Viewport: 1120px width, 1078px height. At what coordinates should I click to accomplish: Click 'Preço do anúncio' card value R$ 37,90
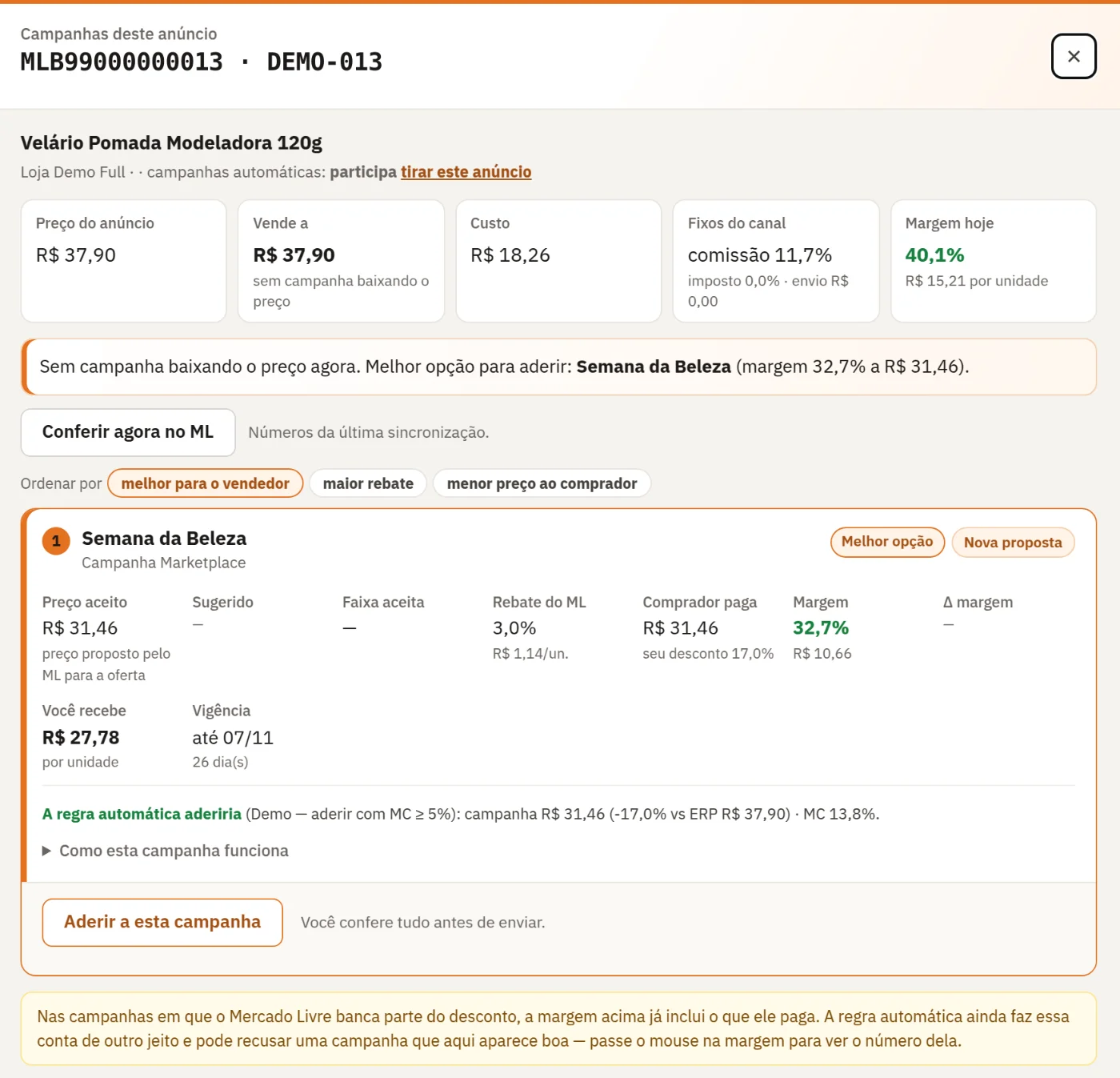[76, 255]
